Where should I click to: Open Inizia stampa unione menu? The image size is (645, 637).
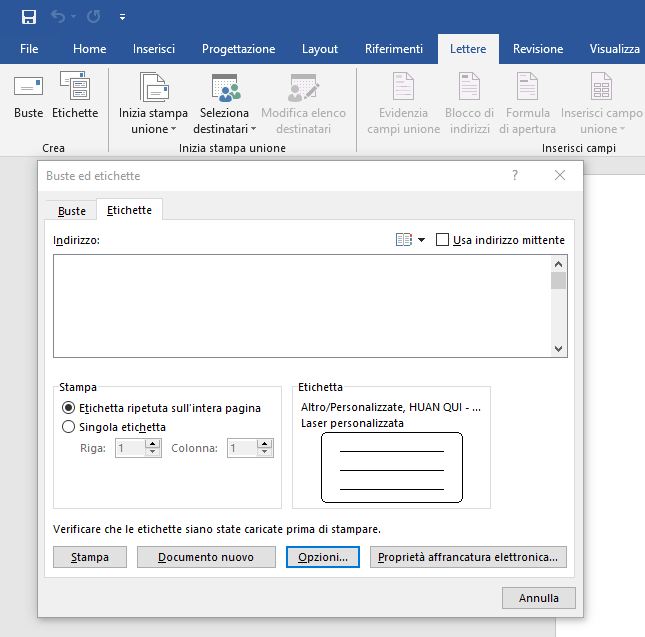[x=153, y=104]
